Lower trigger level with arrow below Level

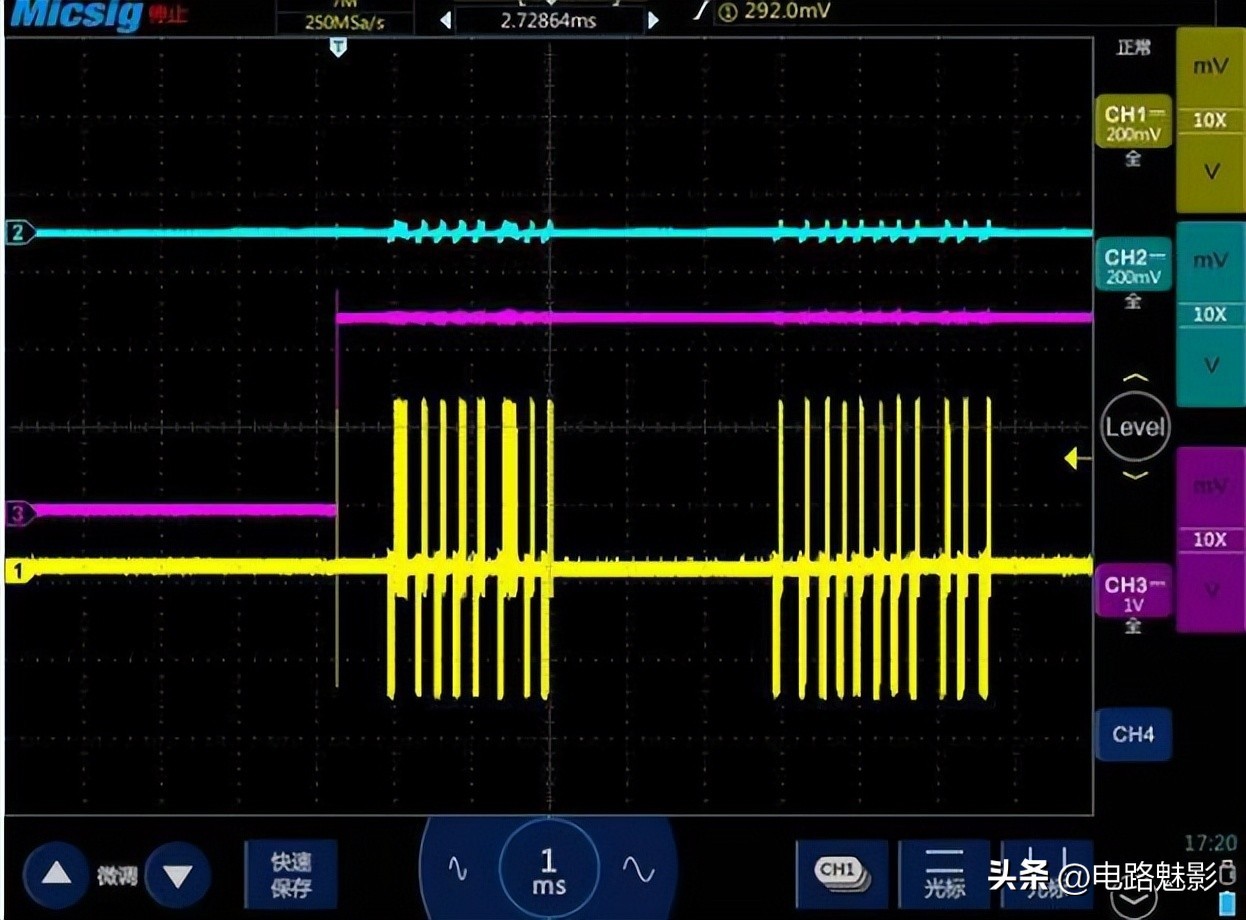click(x=1135, y=475)
